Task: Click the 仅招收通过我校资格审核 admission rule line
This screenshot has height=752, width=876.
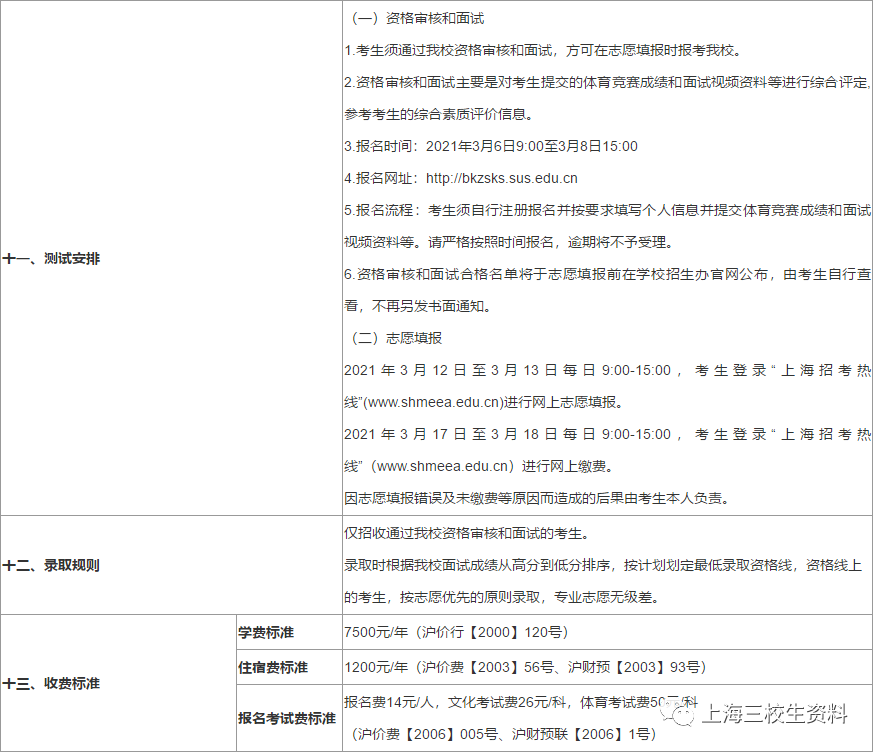Action: 466,533
